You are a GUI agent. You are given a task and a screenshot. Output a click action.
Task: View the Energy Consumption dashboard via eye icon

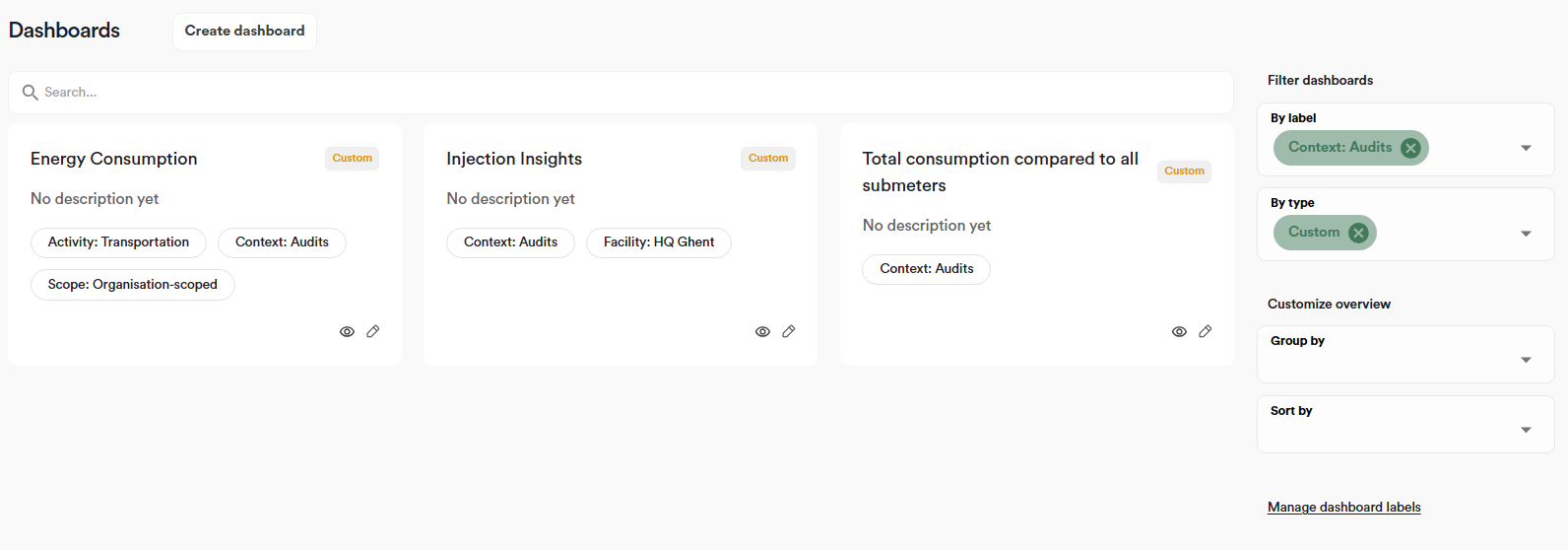tap(347, 332)
